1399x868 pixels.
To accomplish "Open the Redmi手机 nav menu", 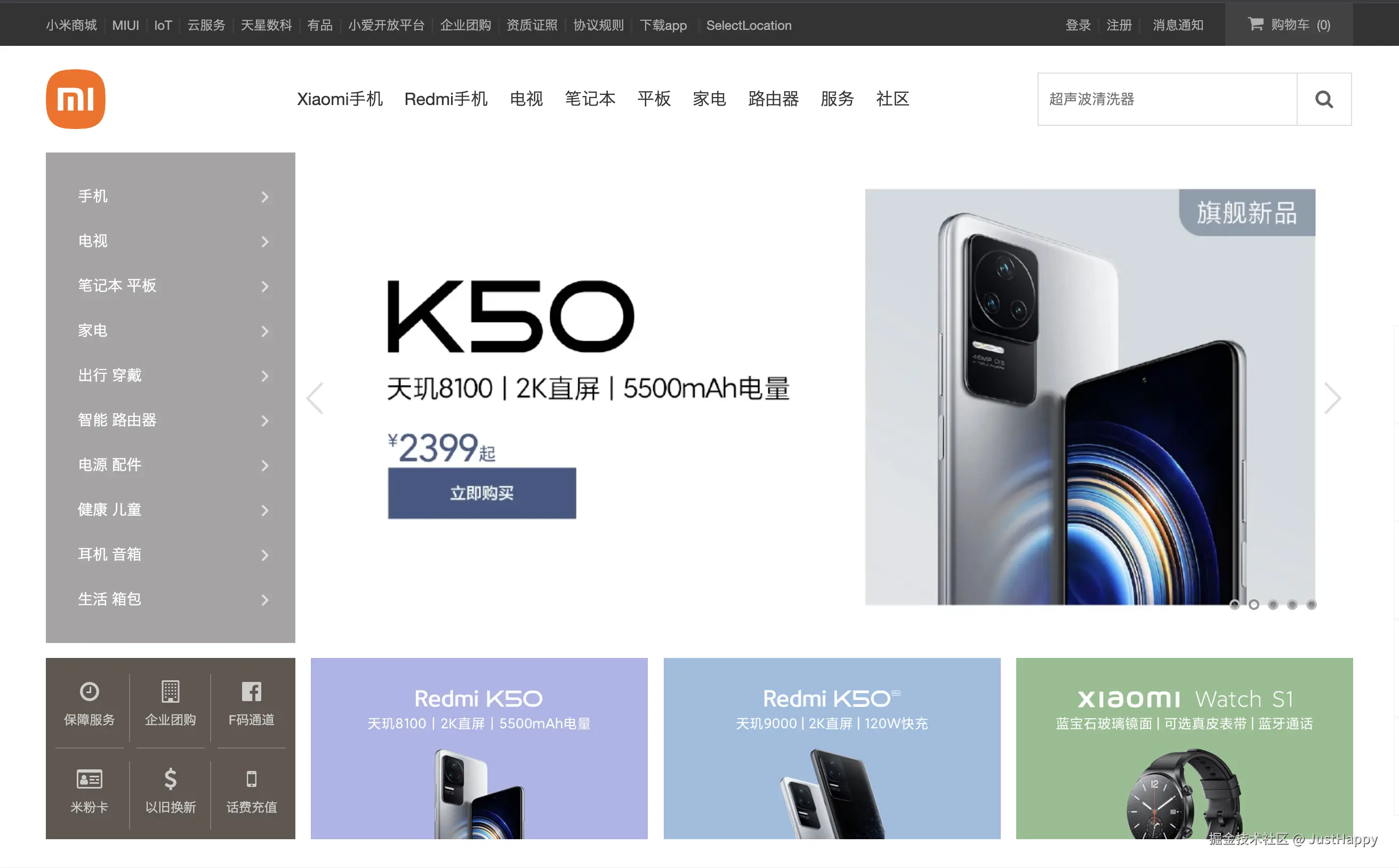I will coord(446,99).
